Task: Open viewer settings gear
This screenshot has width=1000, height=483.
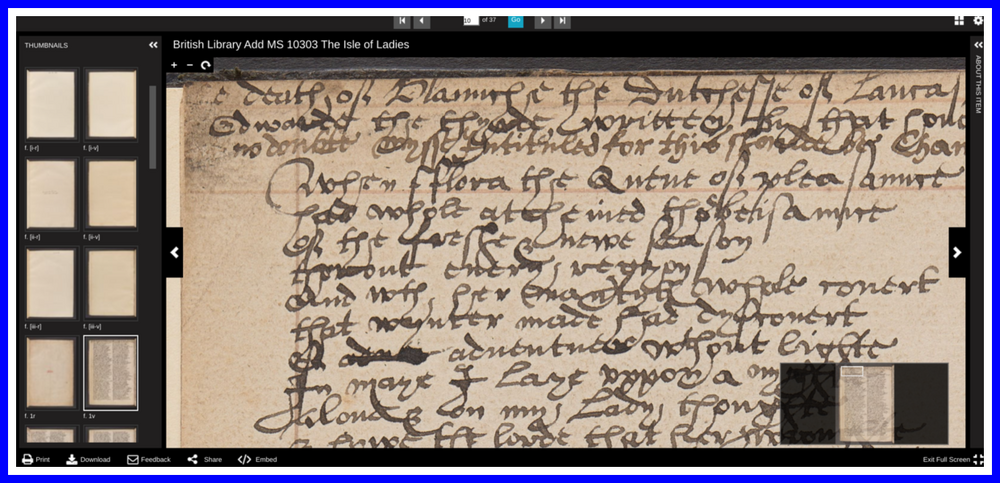Action: 978,20
